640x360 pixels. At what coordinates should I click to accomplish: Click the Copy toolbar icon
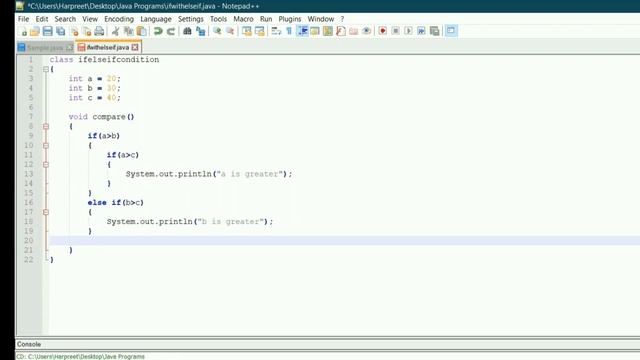pyautogui.click(x=129, y=31)
